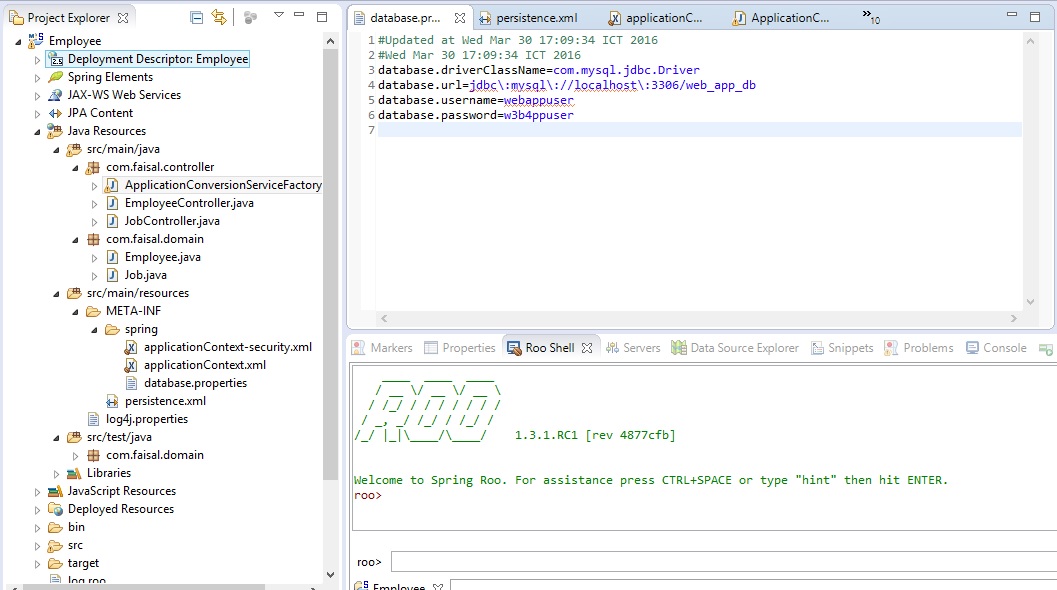Screen dimensions: 1057x590
Task: Show hidden editor tabs list (»10)
Action: tap(871, 17)
